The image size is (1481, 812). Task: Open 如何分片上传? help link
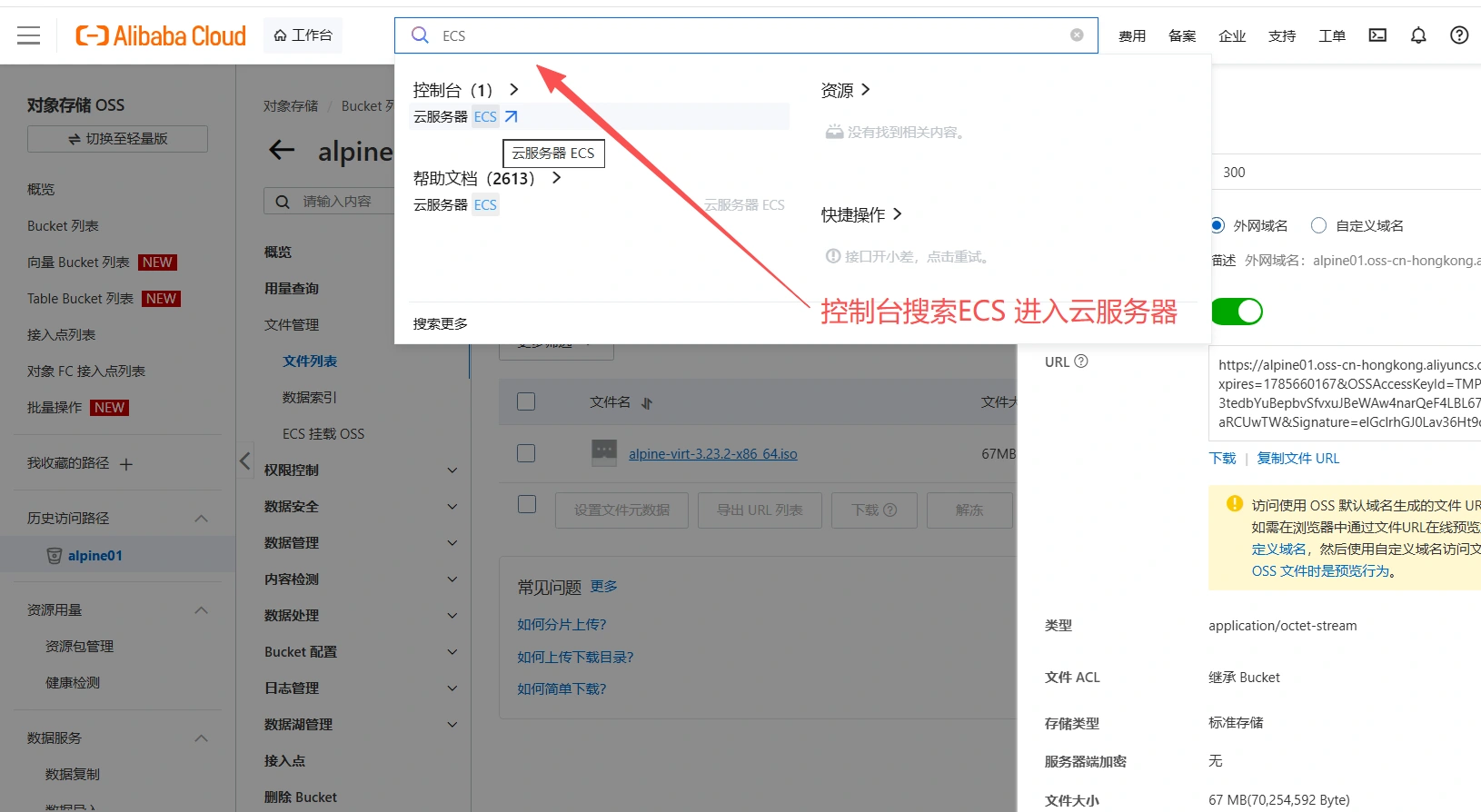pyautogui.click(x=562, y=625)
